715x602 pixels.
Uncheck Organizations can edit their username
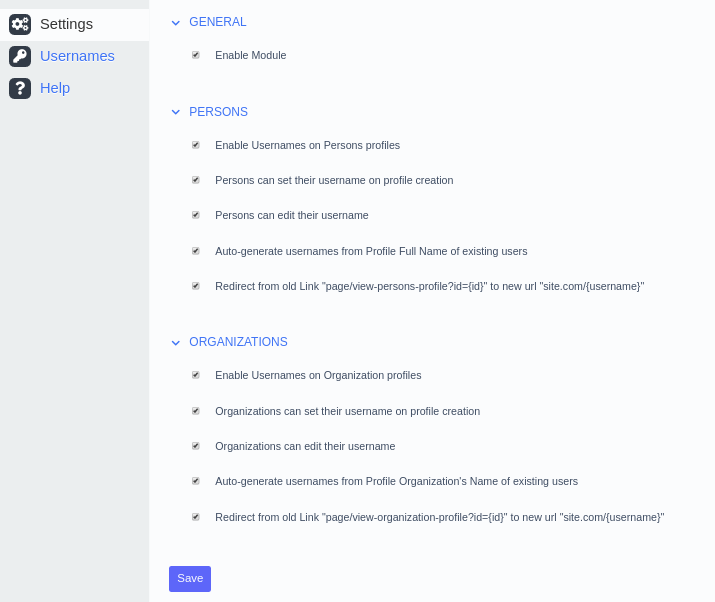pyautogui.click(x=196, y=446)
